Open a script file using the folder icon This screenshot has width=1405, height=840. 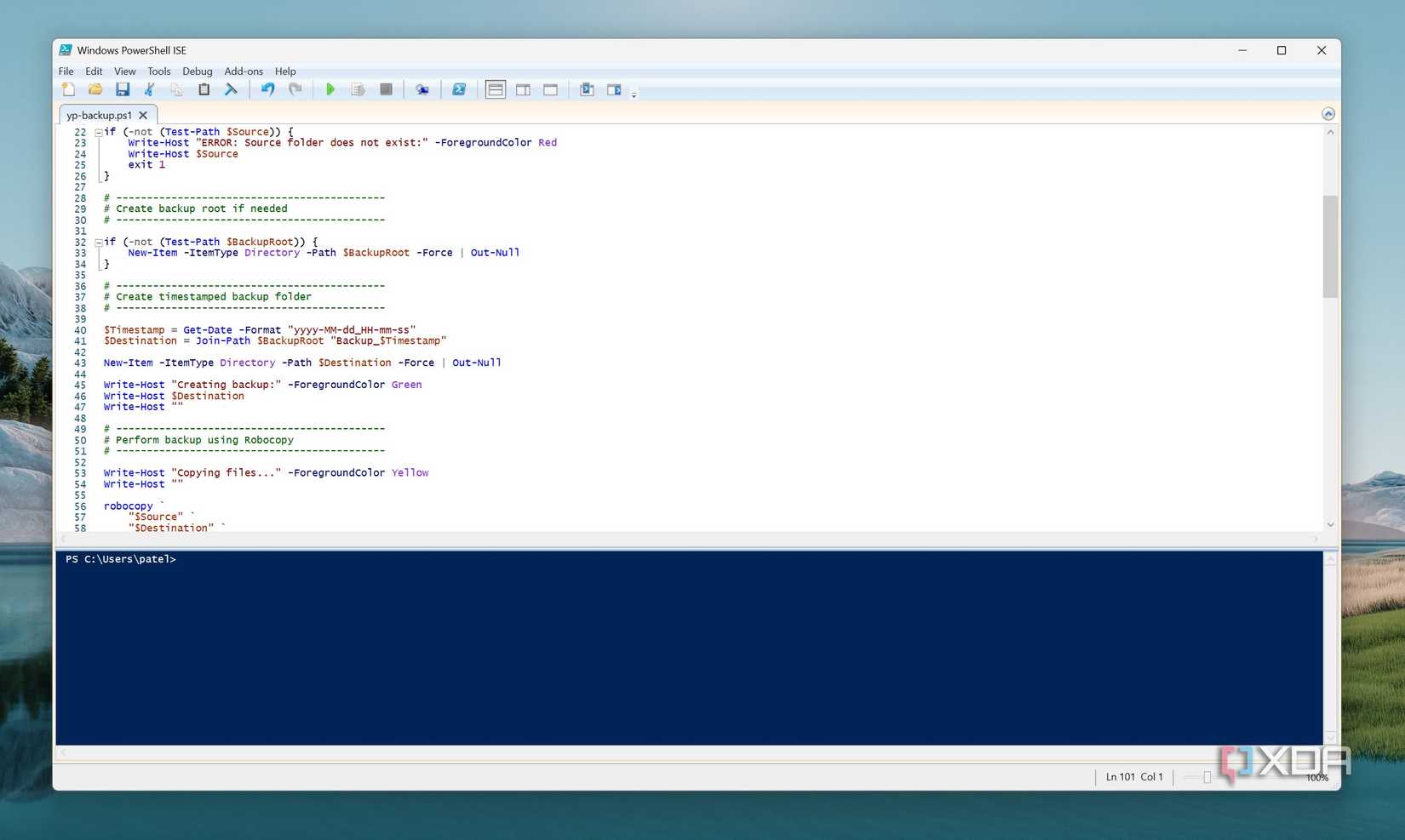[x=95, y=89]
